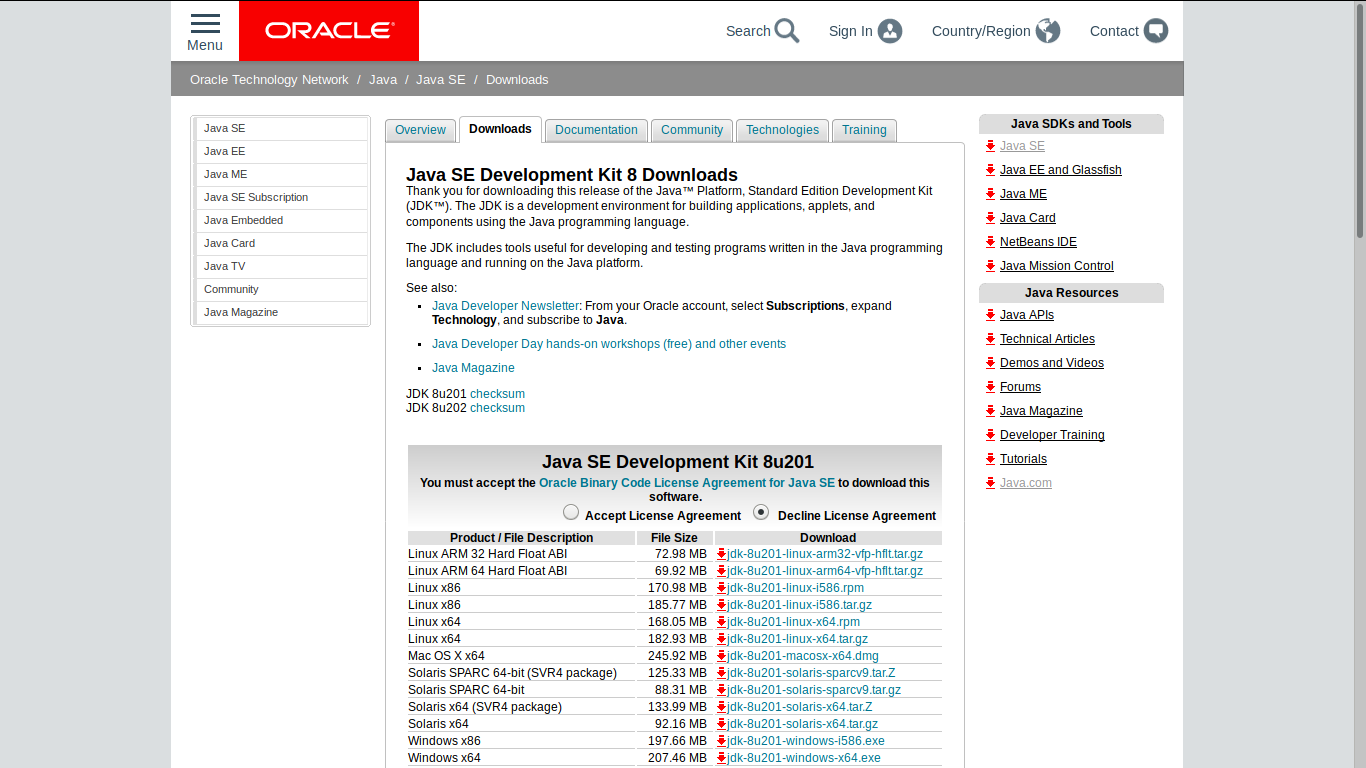
Task: Click red arrow icon beside Demos and Videos
Action: click(990, 363)
